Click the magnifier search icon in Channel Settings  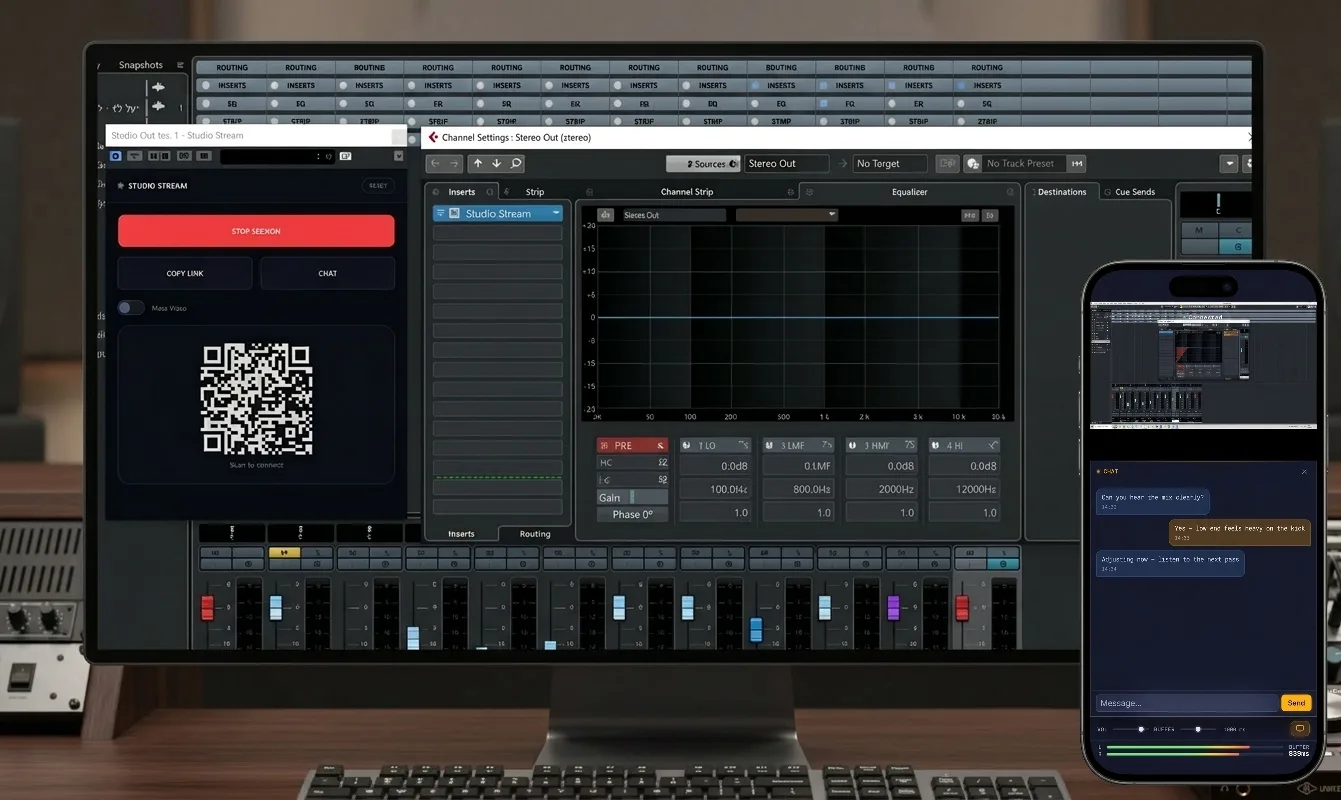tap(516, 163)
